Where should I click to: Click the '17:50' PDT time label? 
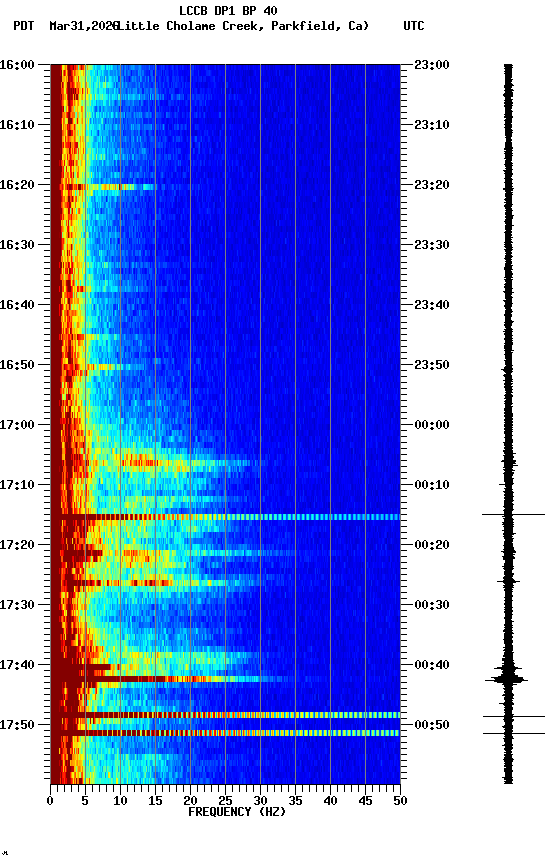tap(17, 725)
